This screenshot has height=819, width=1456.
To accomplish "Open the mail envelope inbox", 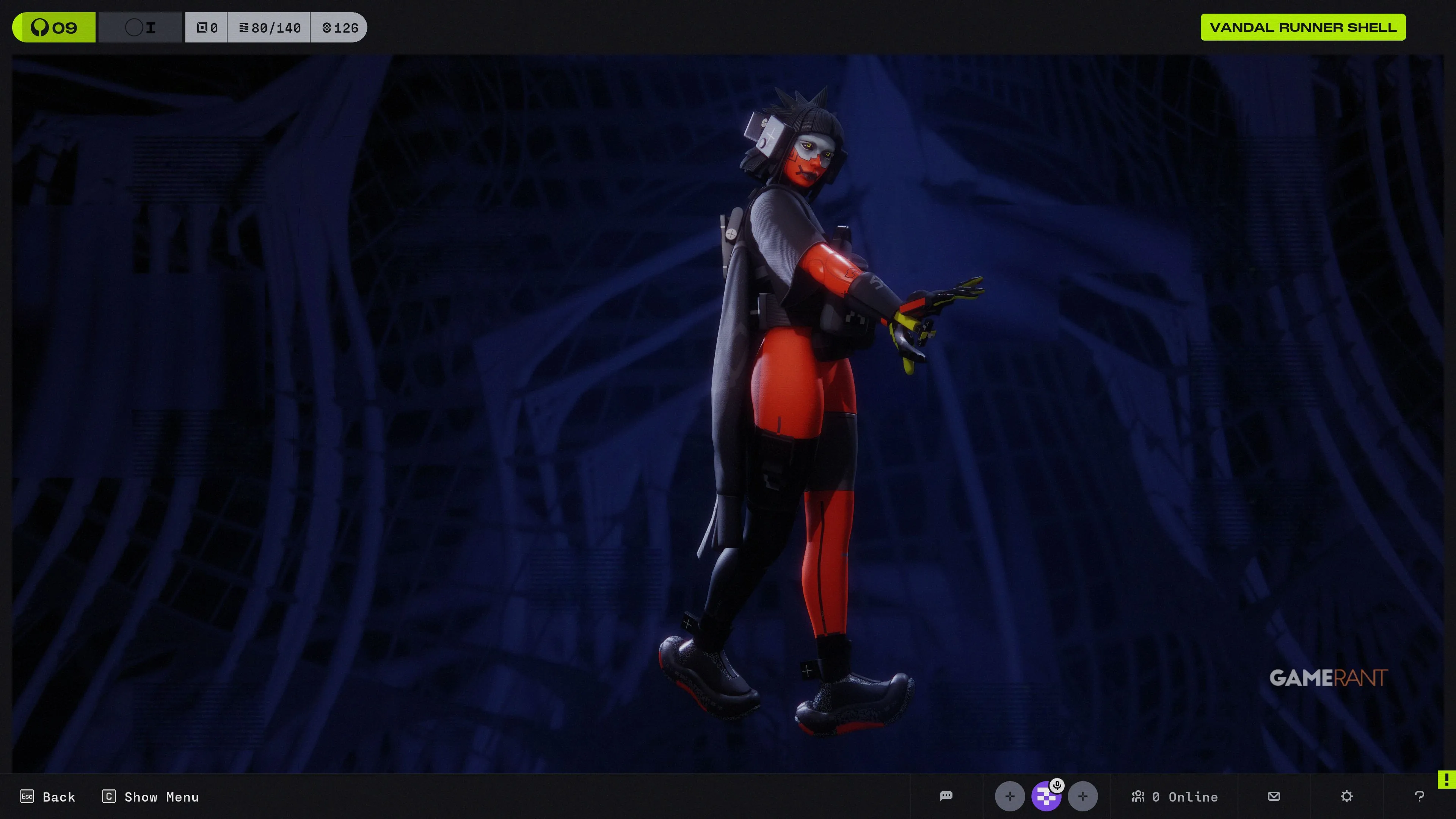I will [1274, 796].
